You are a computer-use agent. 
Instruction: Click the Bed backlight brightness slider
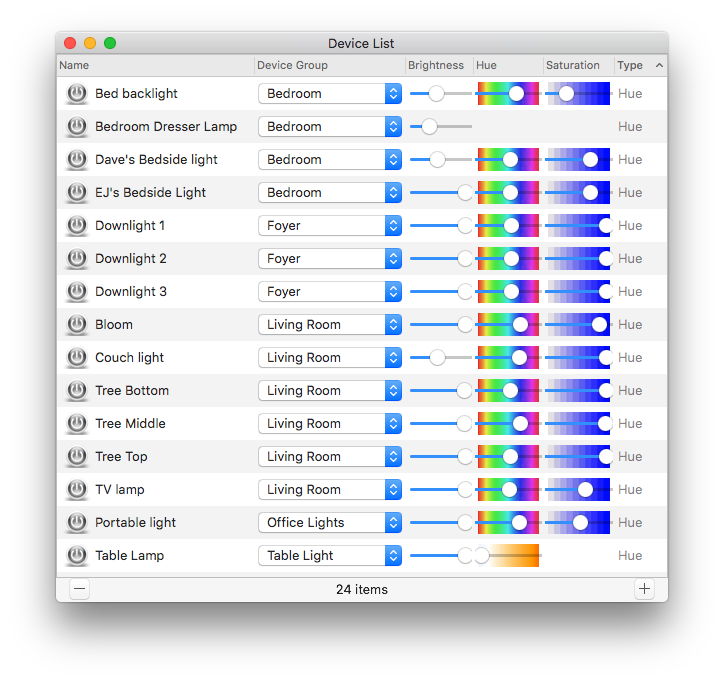(441, 94)
